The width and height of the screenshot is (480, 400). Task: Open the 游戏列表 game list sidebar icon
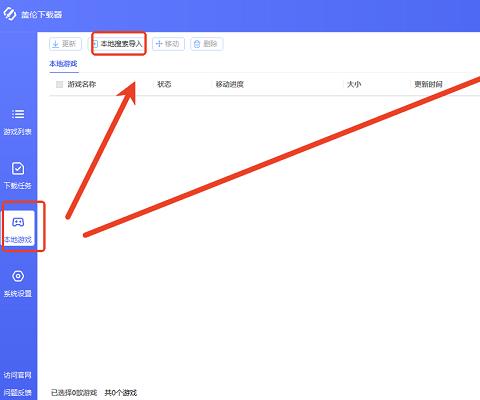(18, 114)
